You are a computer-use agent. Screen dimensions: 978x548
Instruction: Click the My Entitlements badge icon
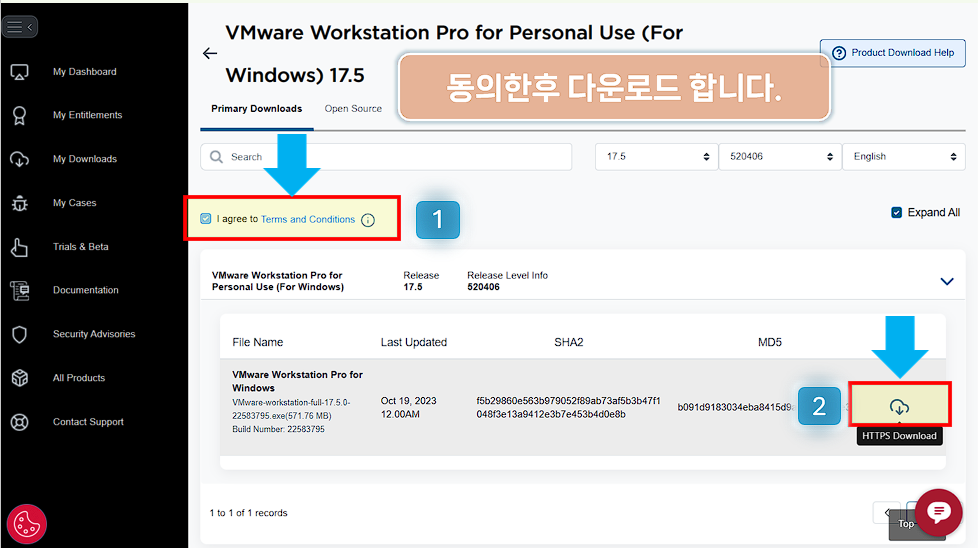click(19, 115)
